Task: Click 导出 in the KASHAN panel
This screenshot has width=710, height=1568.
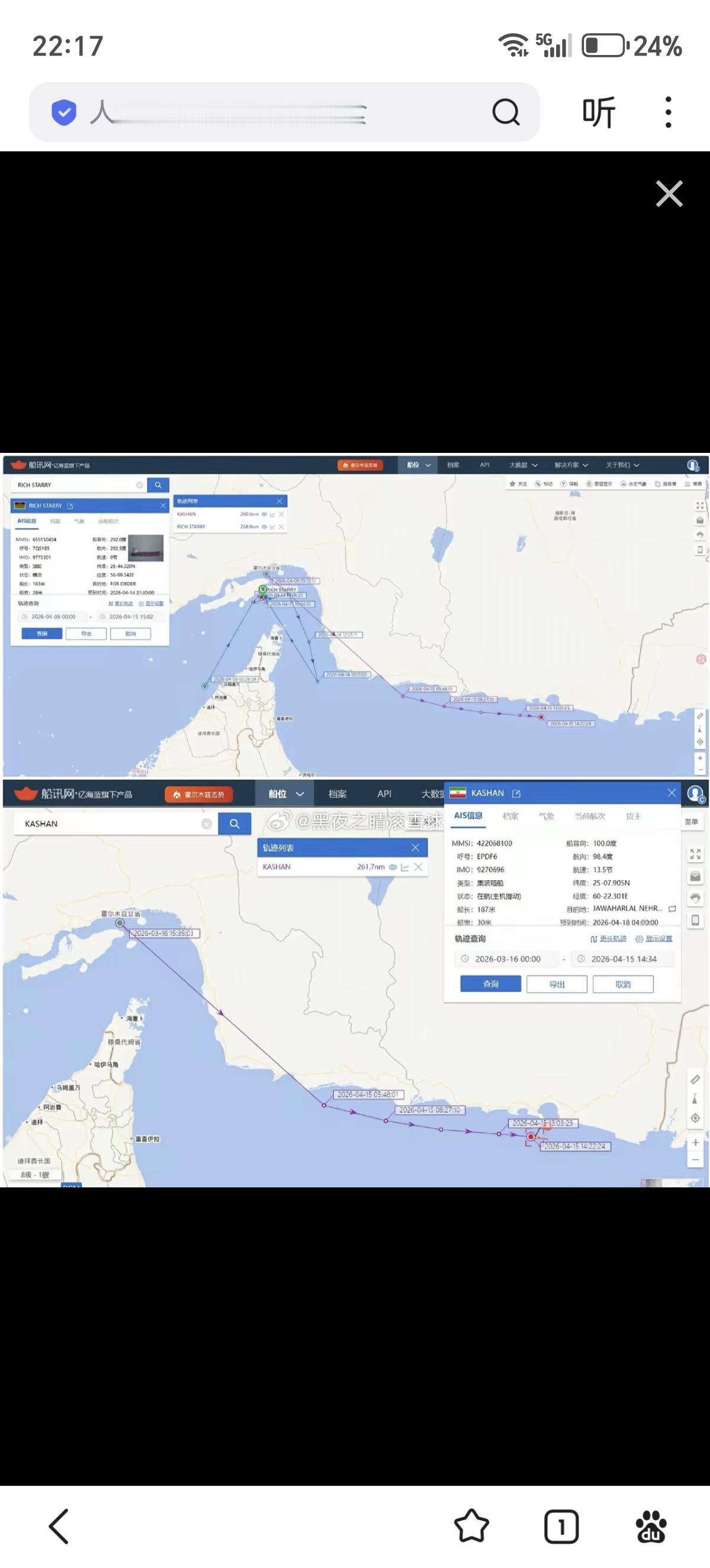Action: 557,984
